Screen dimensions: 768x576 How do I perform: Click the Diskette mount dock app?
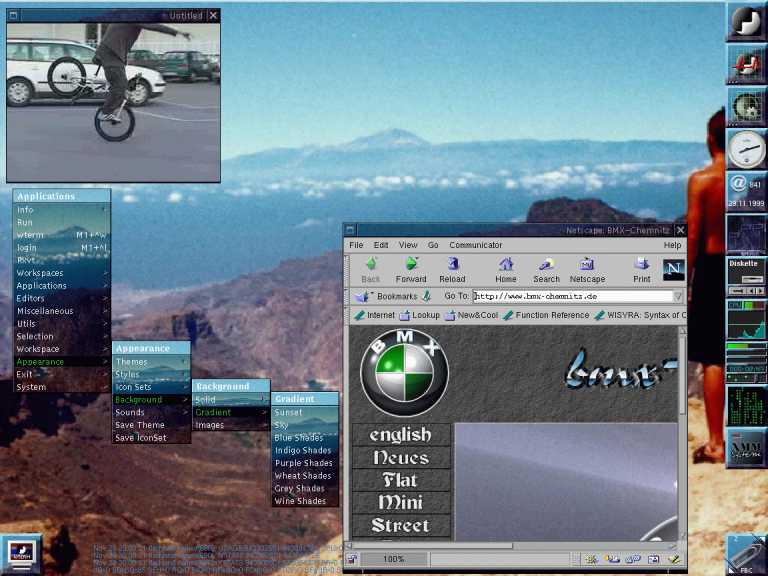coord(746,277)
